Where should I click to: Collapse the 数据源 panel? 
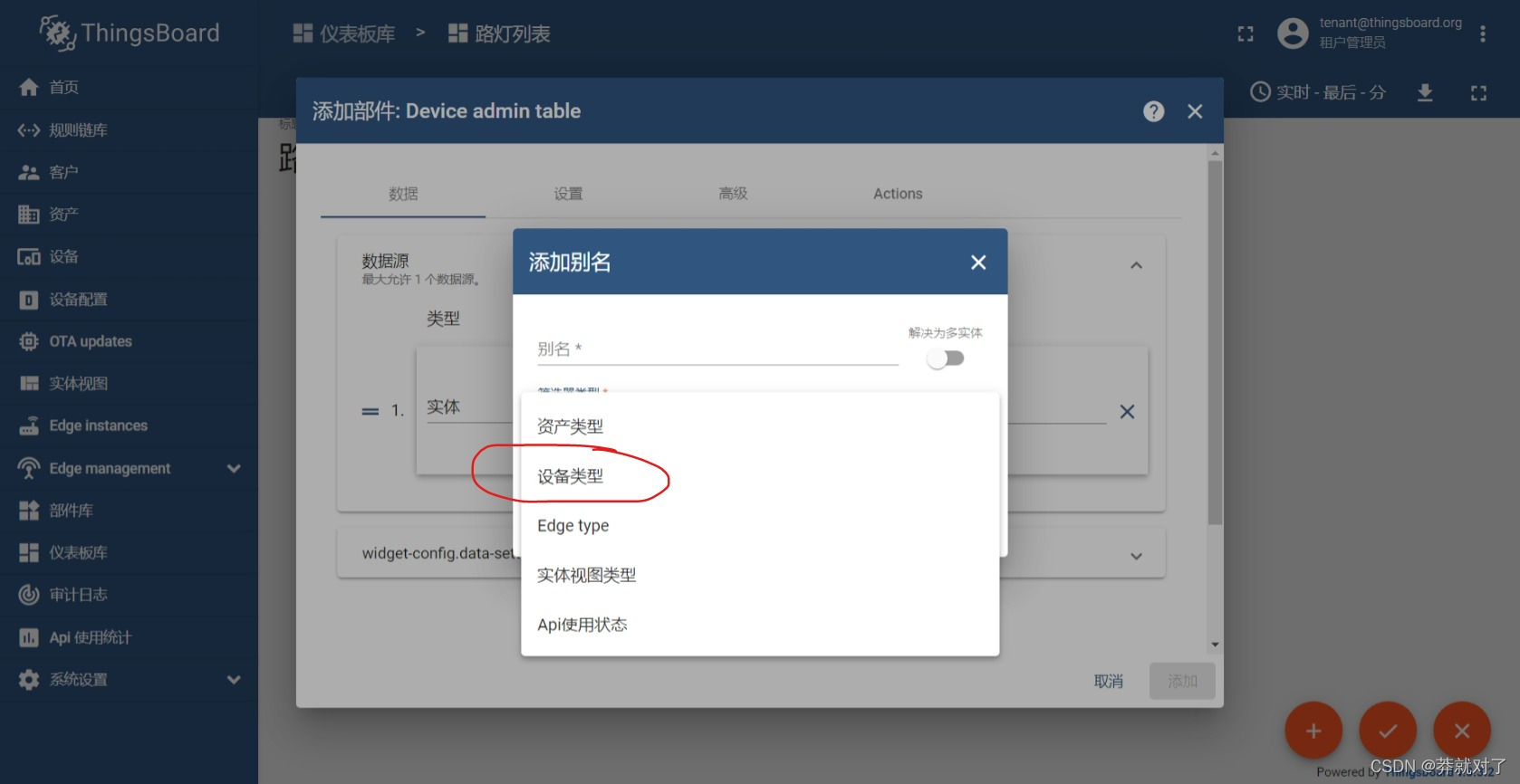click(1136, 266)
